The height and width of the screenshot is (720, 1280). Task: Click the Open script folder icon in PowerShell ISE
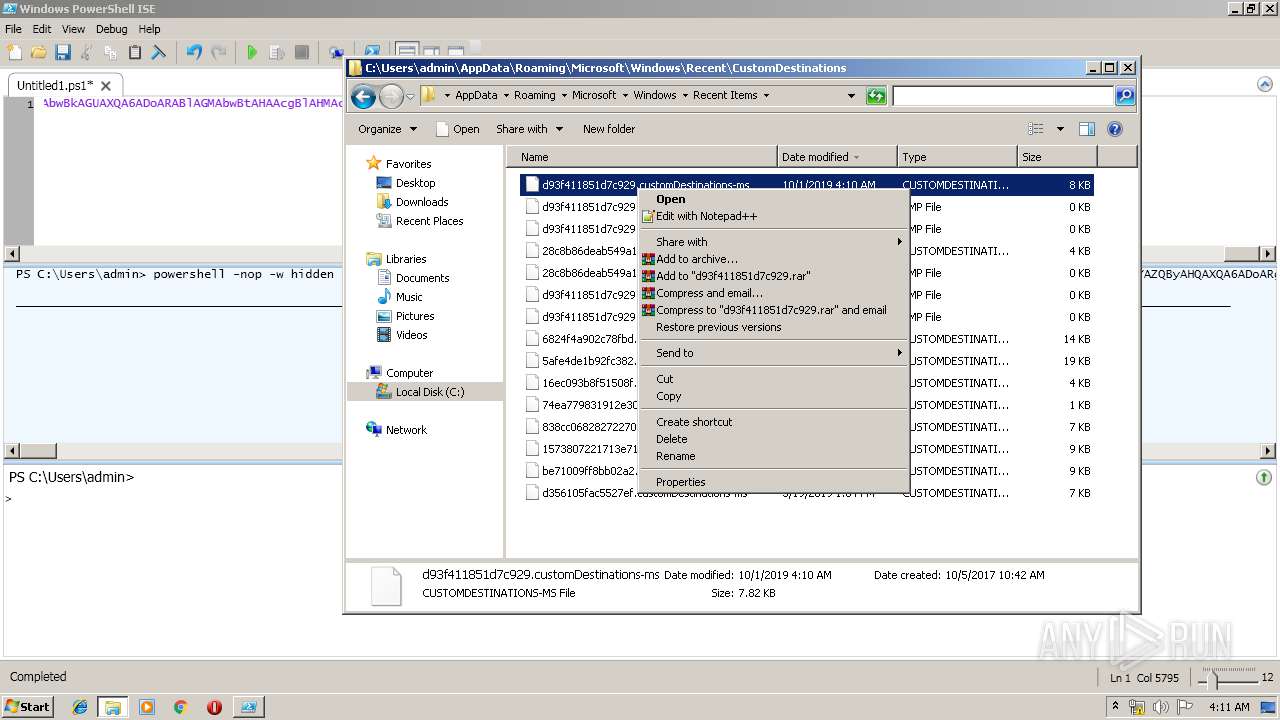coord(38,52)
